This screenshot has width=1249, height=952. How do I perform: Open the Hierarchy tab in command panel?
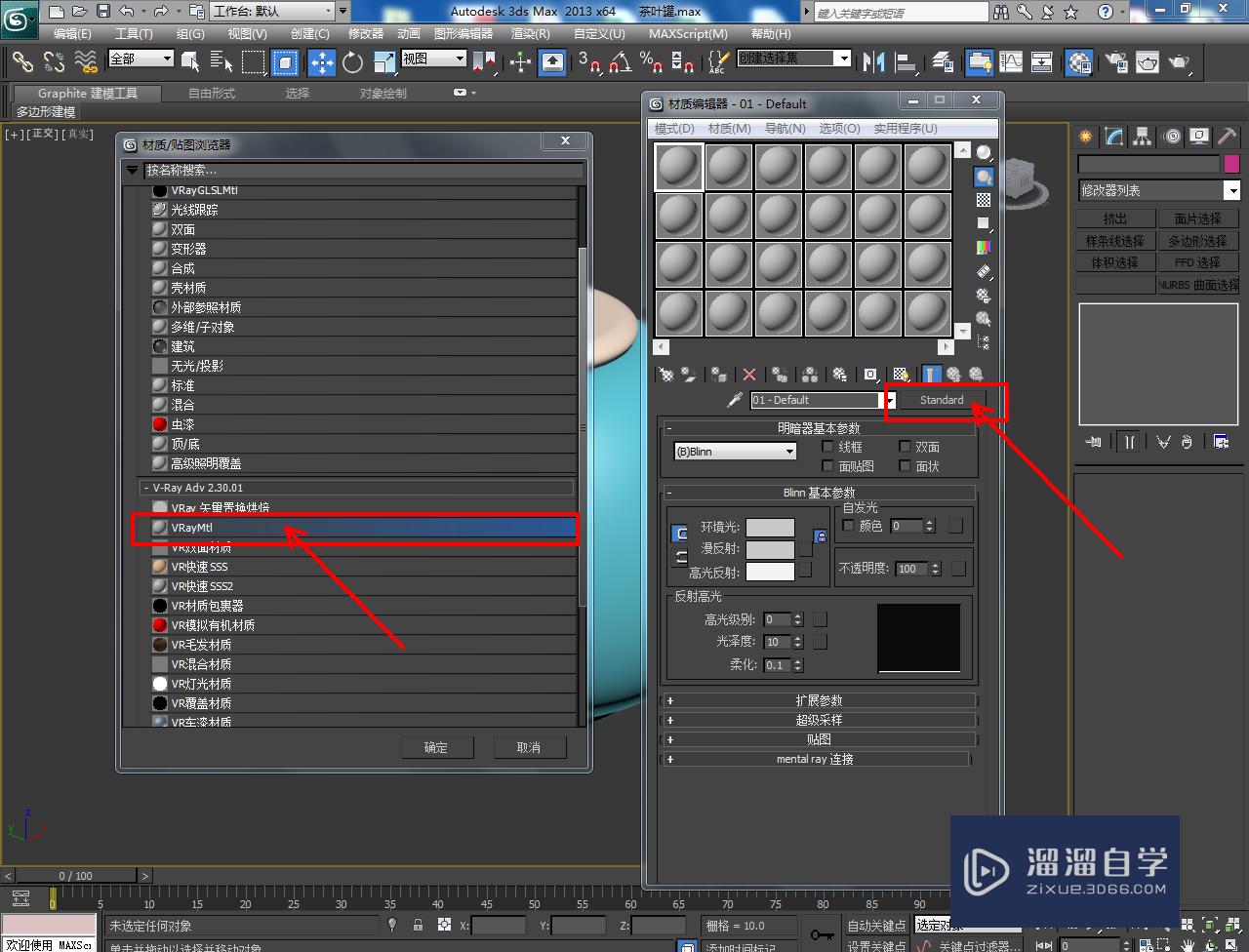tap(1143, 137)
